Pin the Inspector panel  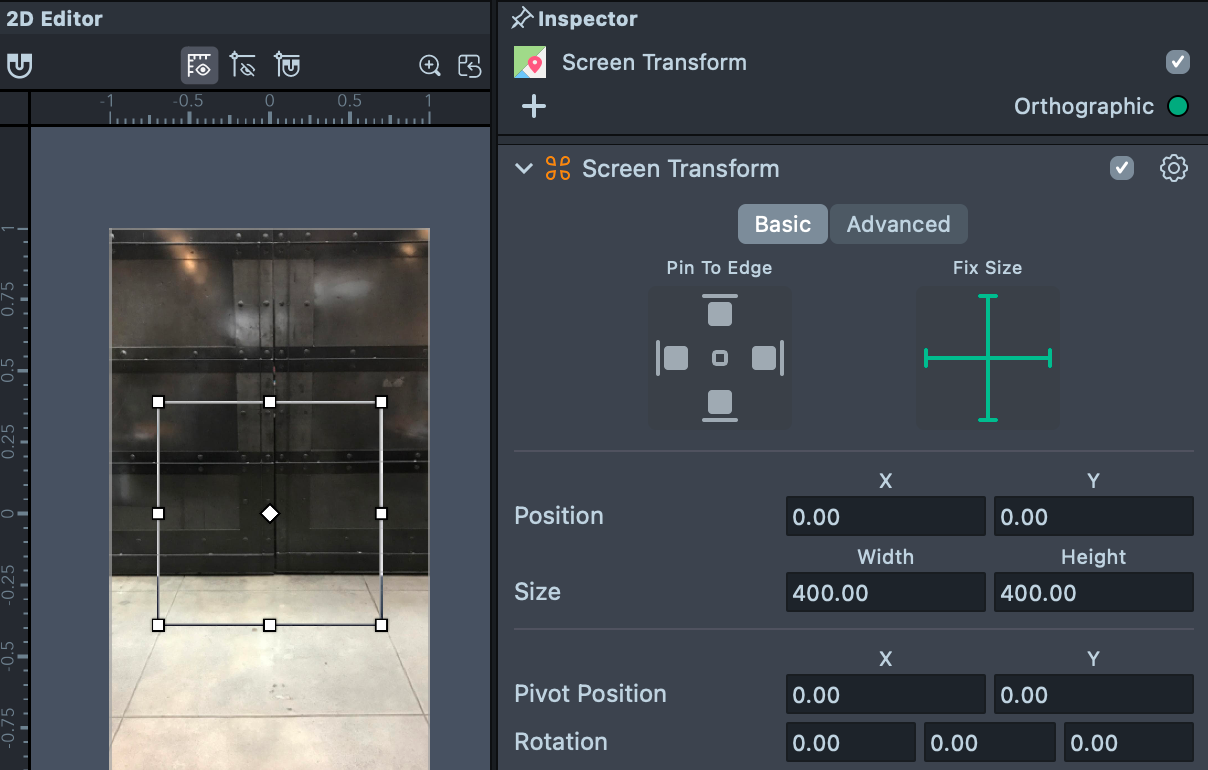click(x=522, y=19)
